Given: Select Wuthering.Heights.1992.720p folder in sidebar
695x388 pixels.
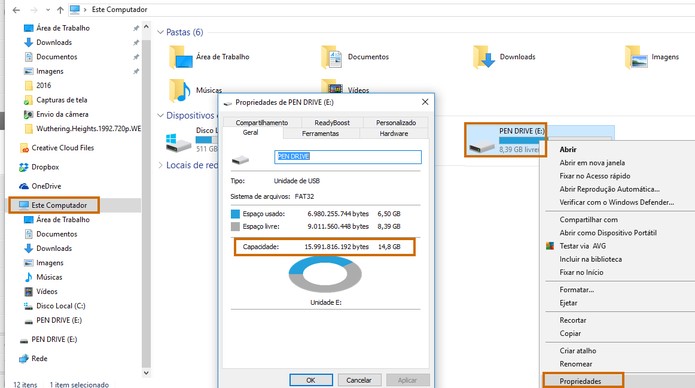Looking at the screenshot, I should pos(88,129).
